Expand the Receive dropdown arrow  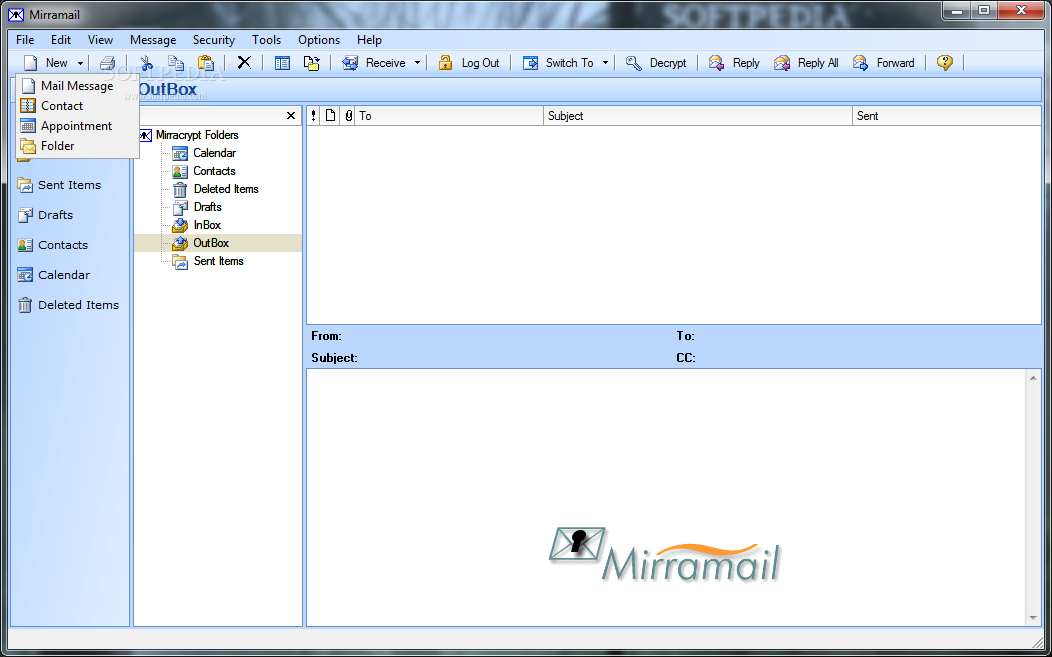pyautogui.click(x=417, y=63)
